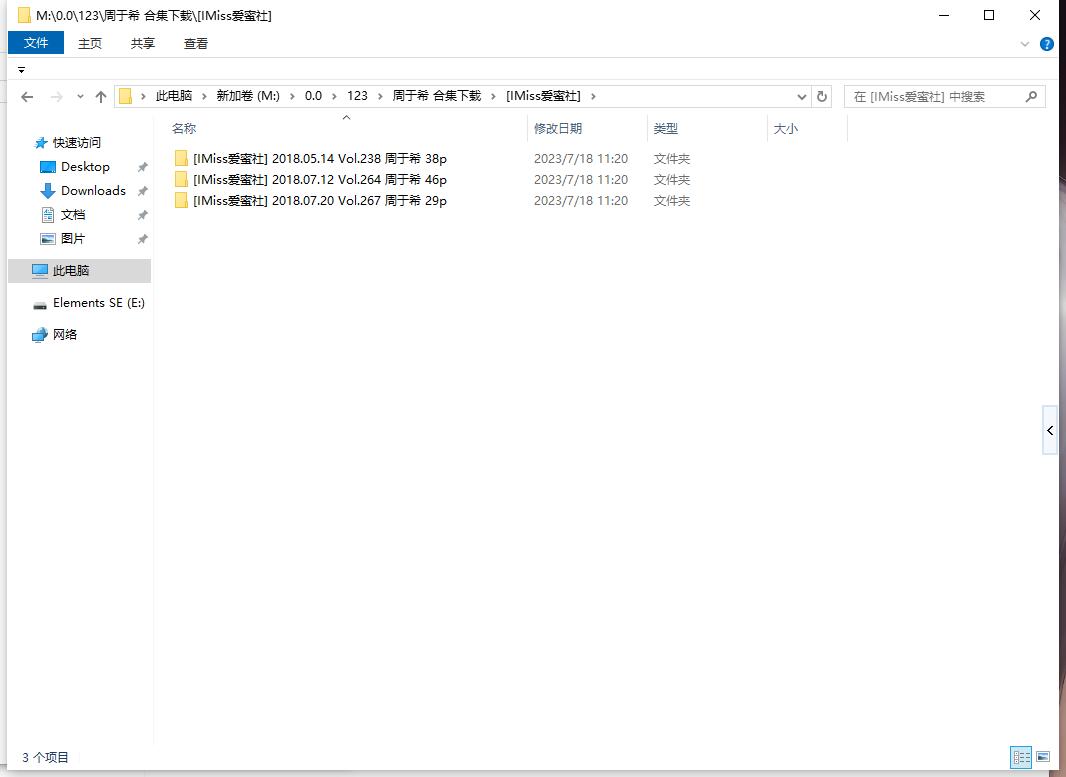The width and height of the screenshot is (1066, 777).
Task: Navigate to 新加卷 (M:) in breadcrumb
Action: pyautogui.click(x=248, y=96)
